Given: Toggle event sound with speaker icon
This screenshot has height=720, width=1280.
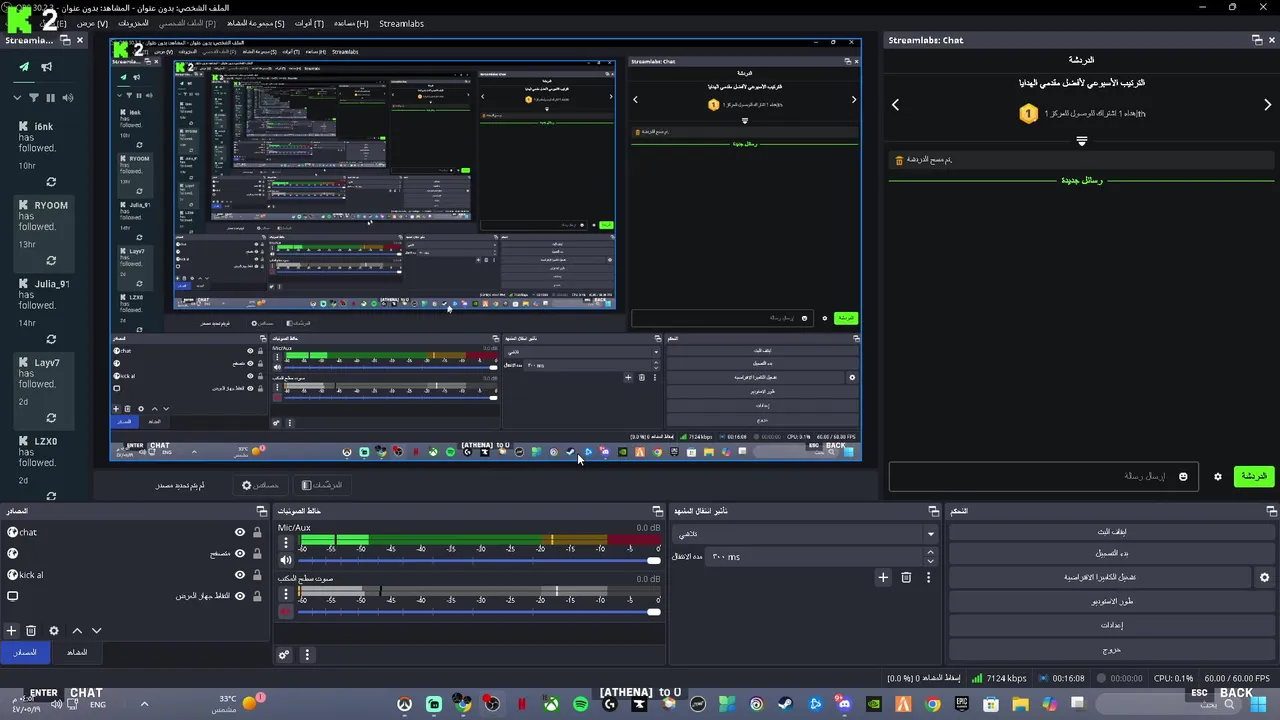Looking at the screenshot, I should pos(68,98).
